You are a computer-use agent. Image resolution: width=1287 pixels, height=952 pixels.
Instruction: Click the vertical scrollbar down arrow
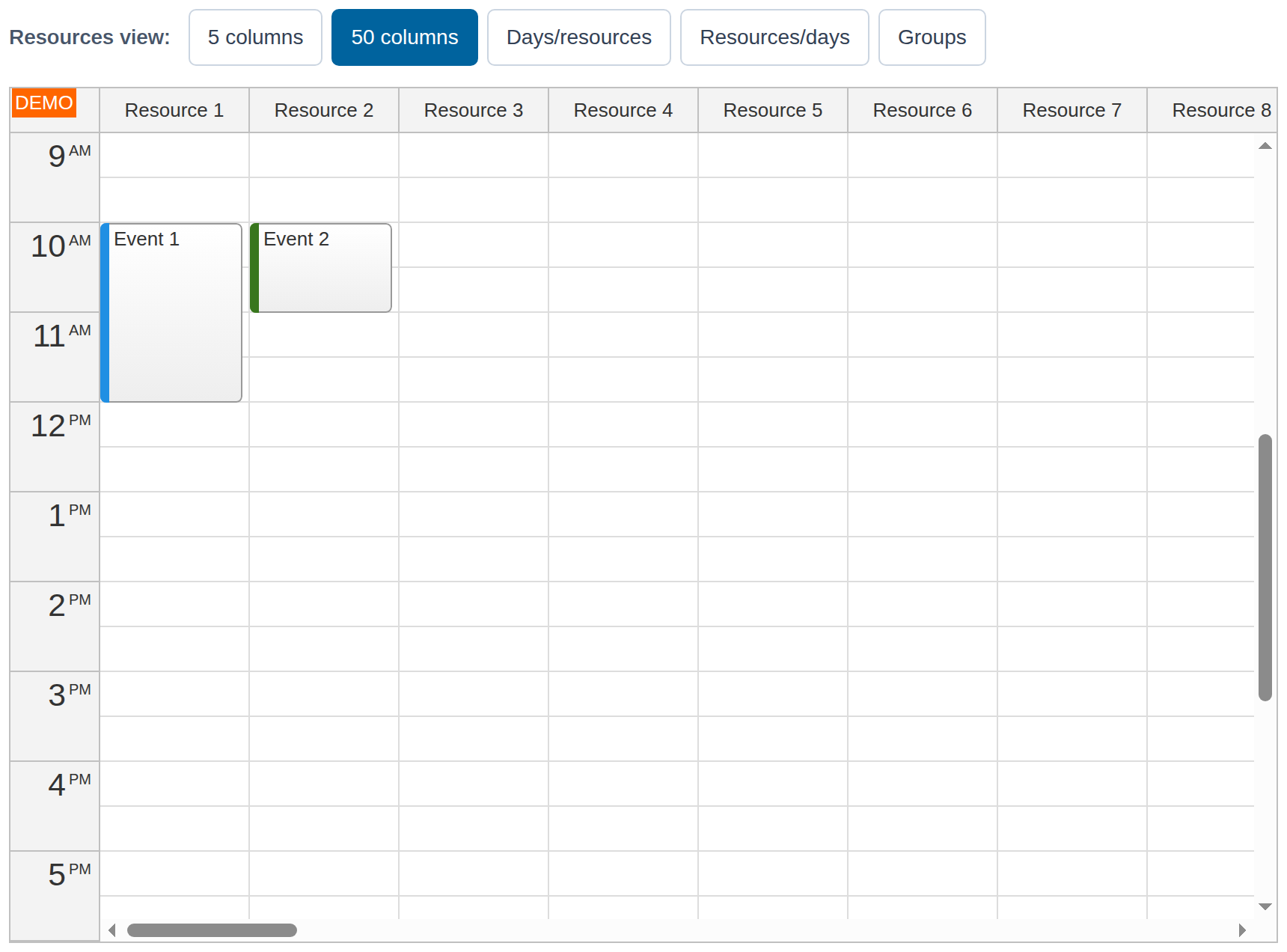[1265, 906]
